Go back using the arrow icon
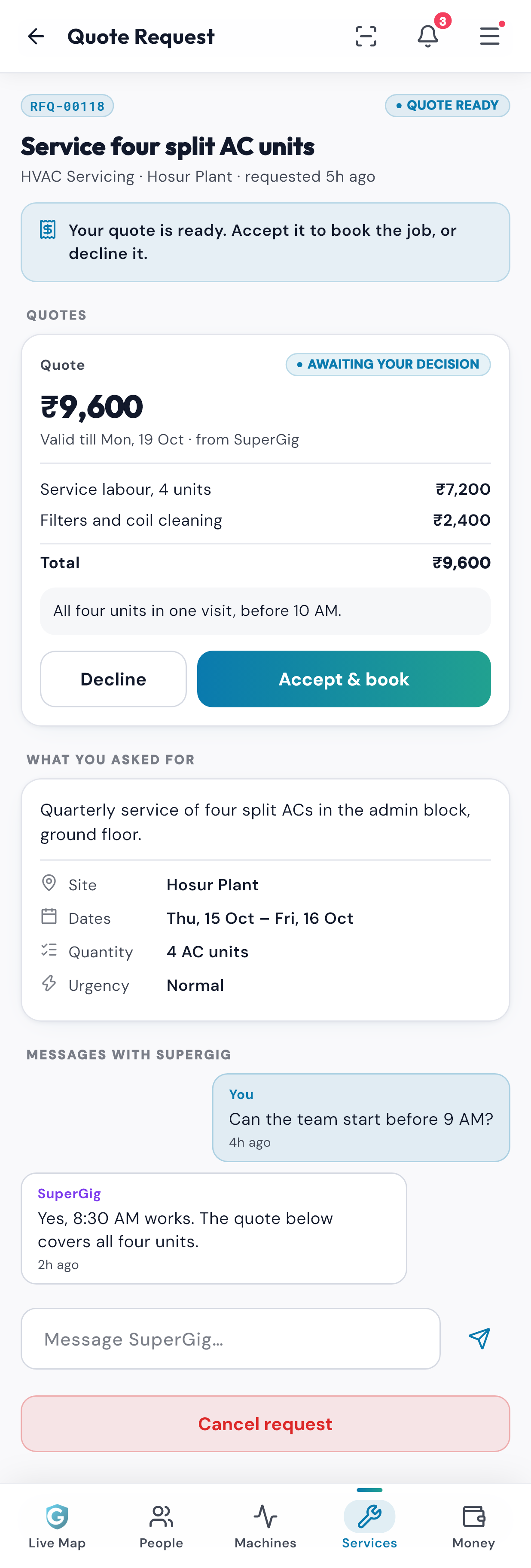The height and width of the screenshot is (1568, 531). click(36, 37)
